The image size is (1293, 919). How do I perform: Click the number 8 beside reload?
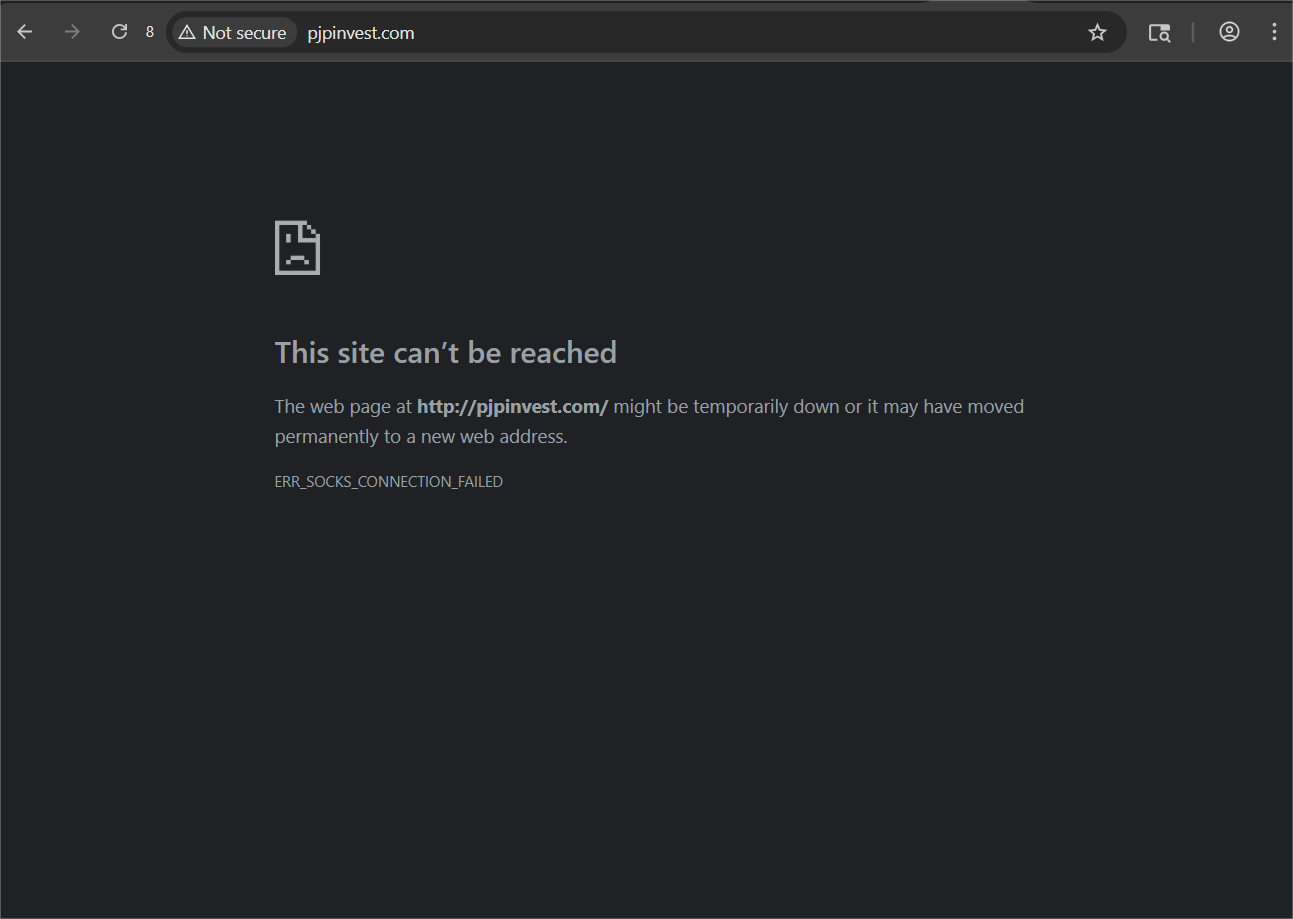150,32
